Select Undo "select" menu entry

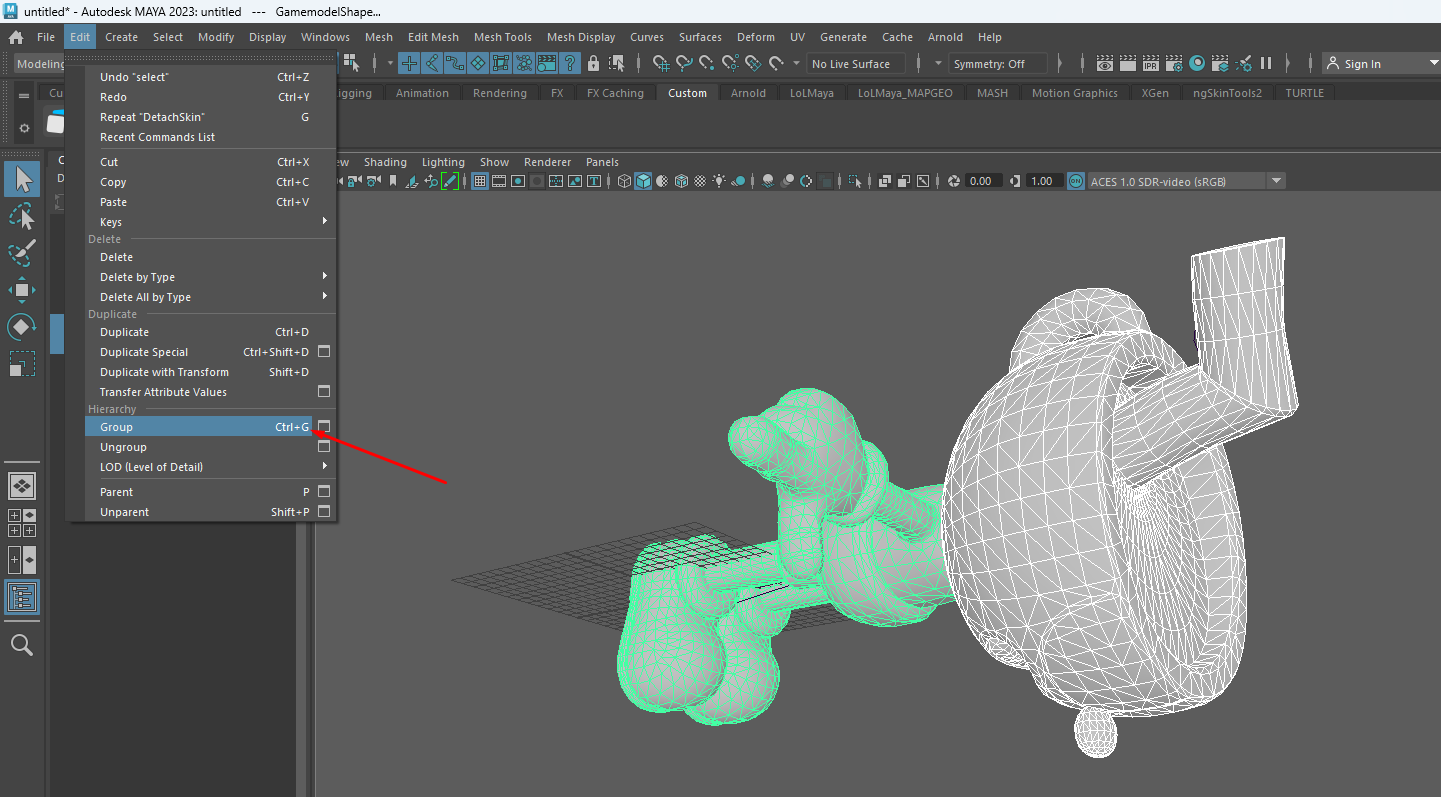211,77
